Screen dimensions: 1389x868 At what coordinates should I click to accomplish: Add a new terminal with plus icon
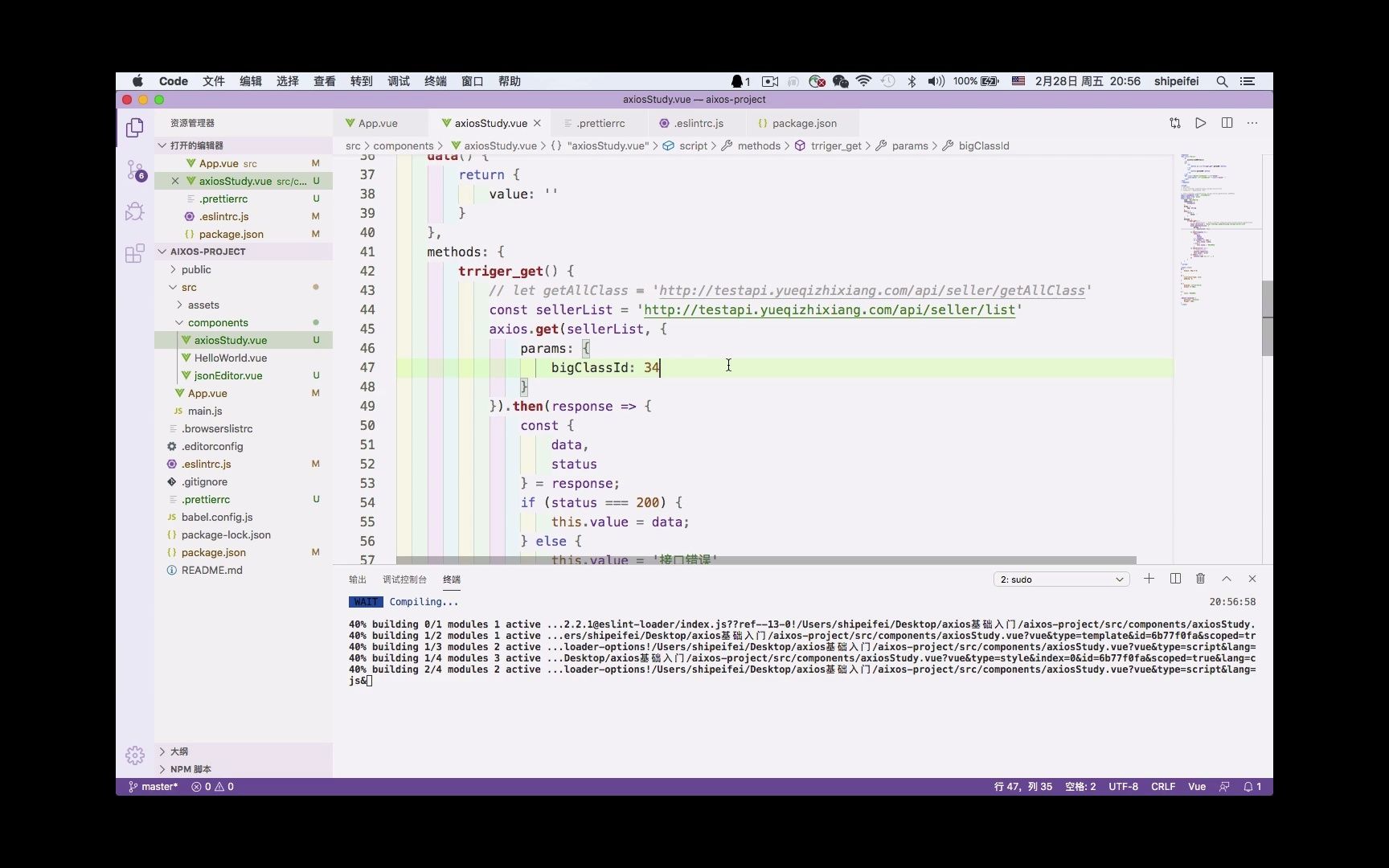tap(1149, 579)
